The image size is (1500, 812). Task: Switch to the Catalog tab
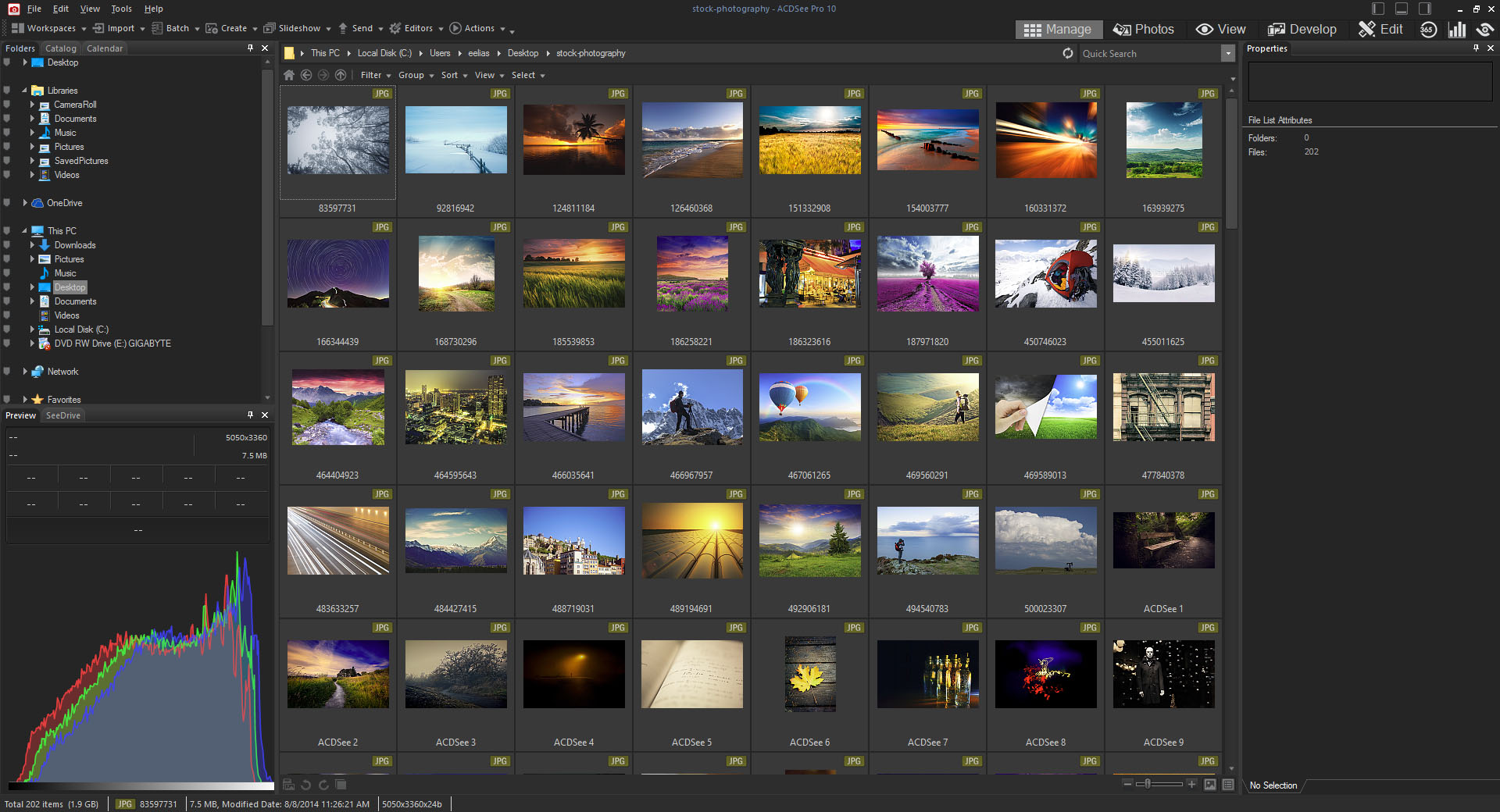click(61, 48)
